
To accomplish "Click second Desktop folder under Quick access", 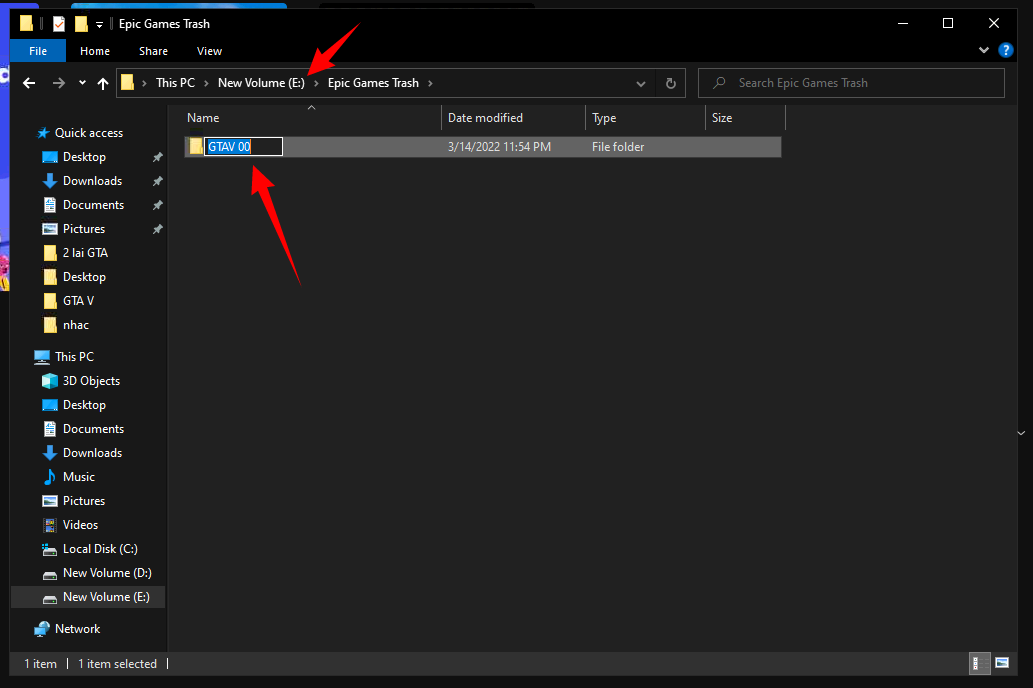I will [84, 277].
